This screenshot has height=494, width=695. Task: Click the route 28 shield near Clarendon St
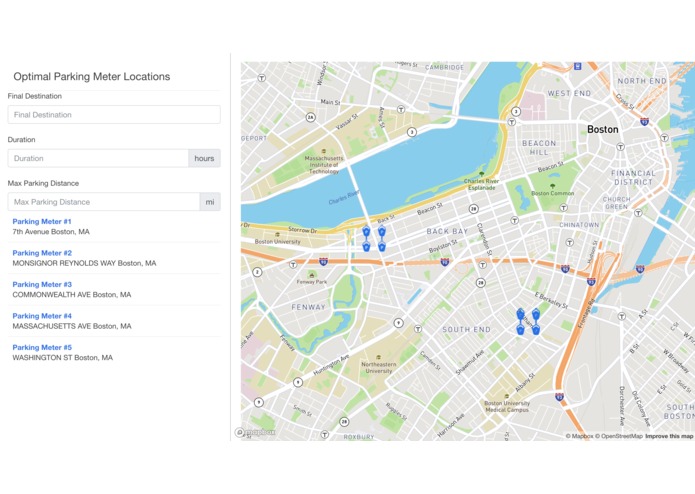tap(473, 209)
